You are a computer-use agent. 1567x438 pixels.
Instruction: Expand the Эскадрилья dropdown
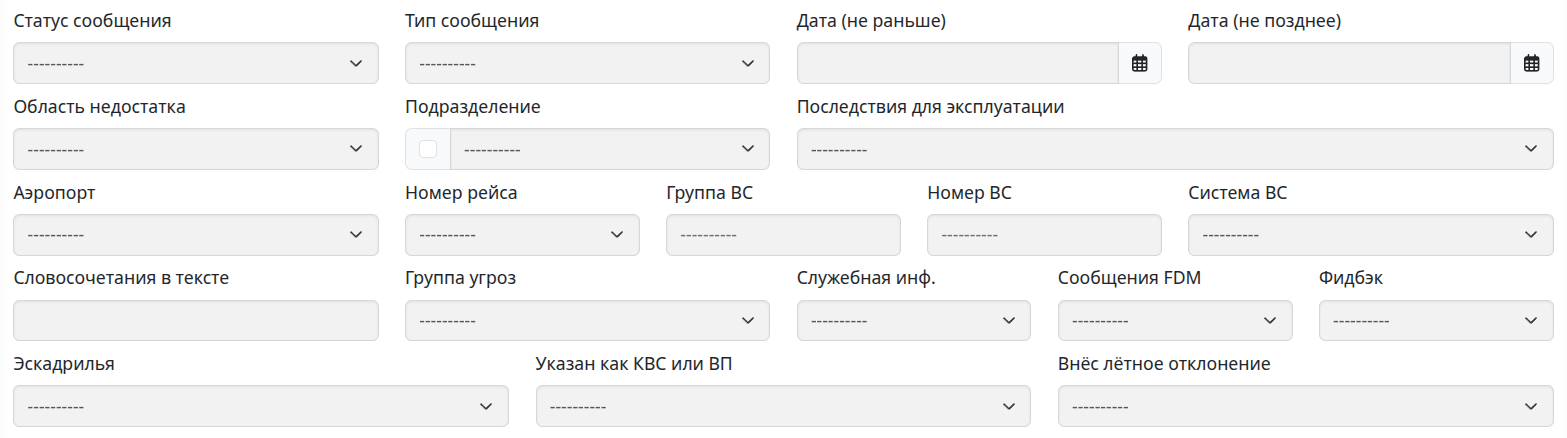click(261, 406)
